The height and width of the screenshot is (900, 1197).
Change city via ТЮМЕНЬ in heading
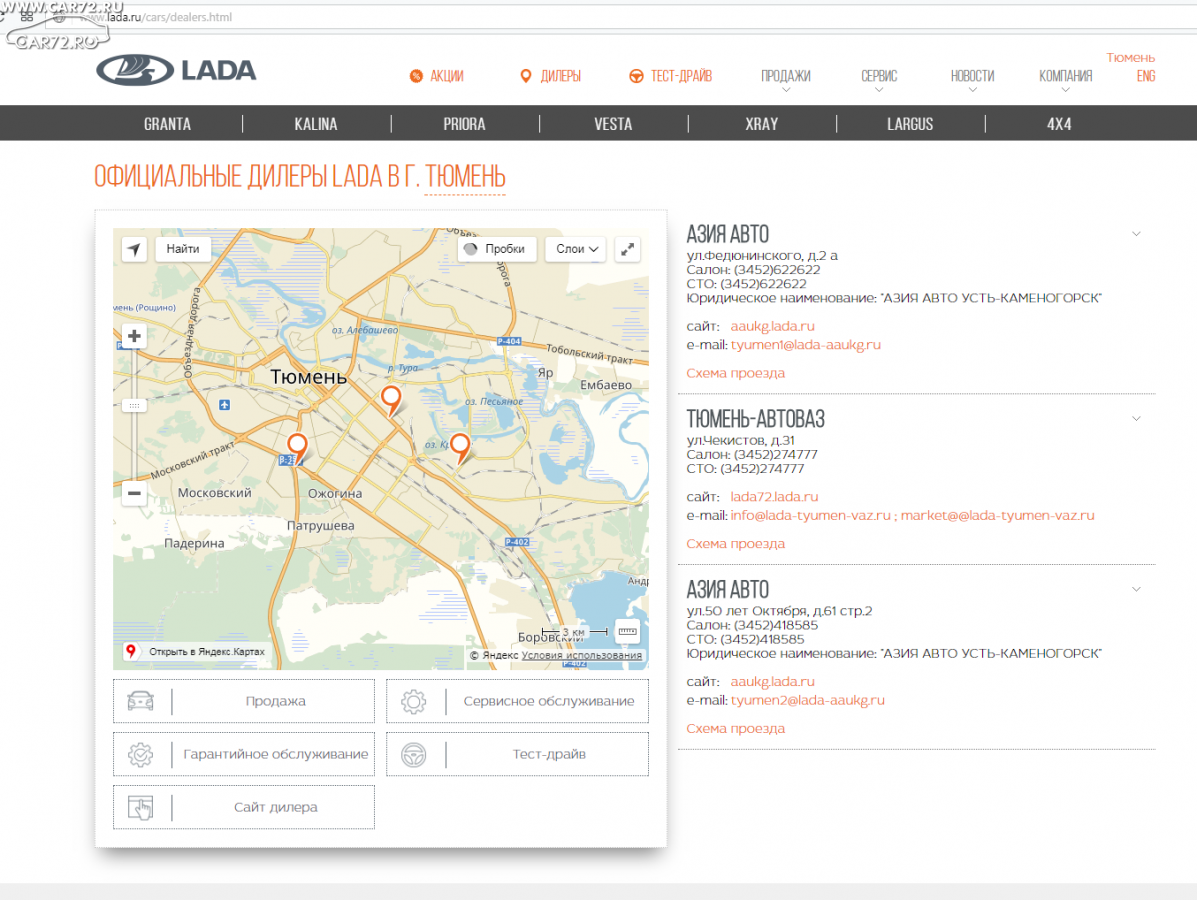[465, 177]
